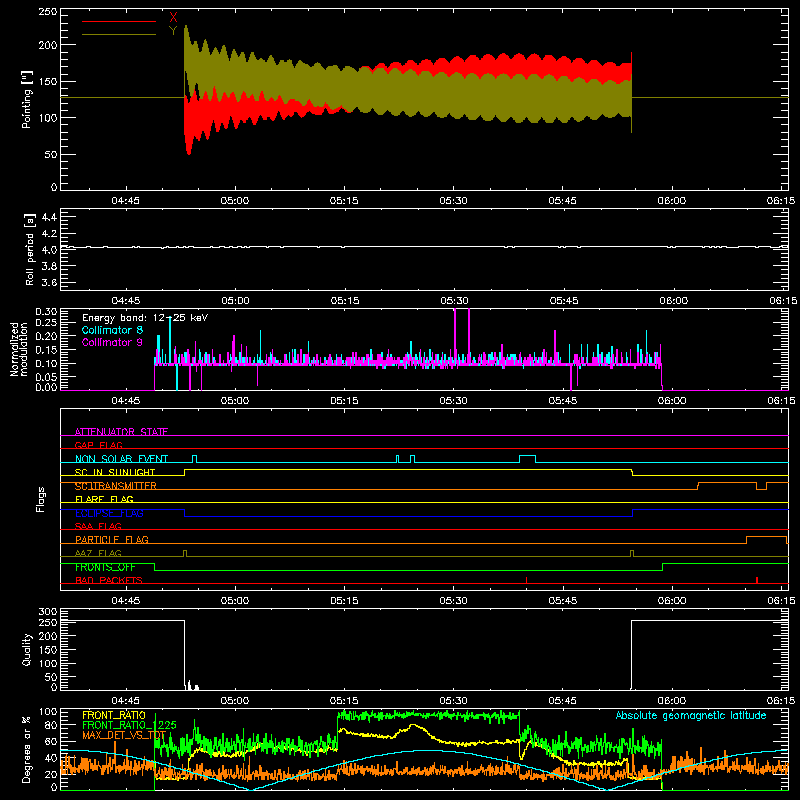This screenshot has width=800, height=800.
Task: Click the "06:00" time label under Flags plot
Action: (671, 601)
